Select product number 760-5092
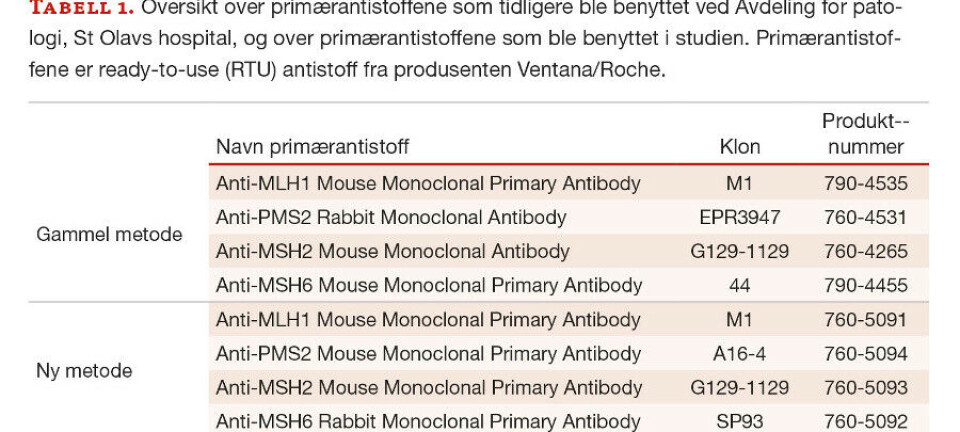The height and width of the screenshot is (432, 960). [x=865, y=422]
